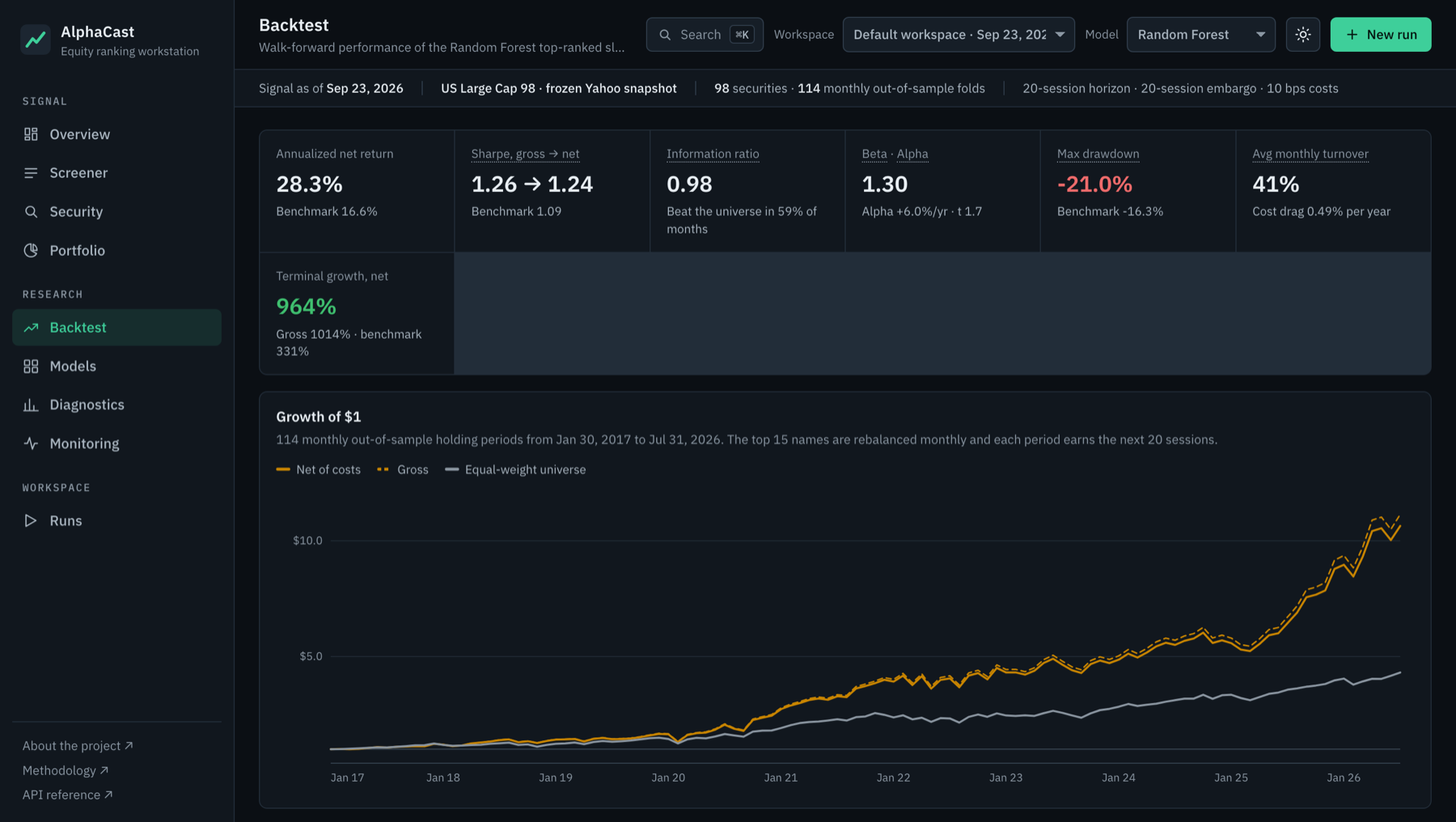The height and width of the screenshot is (822, 1456).
Task: Click the Avg monthly turnover label
Action: 1310,154
